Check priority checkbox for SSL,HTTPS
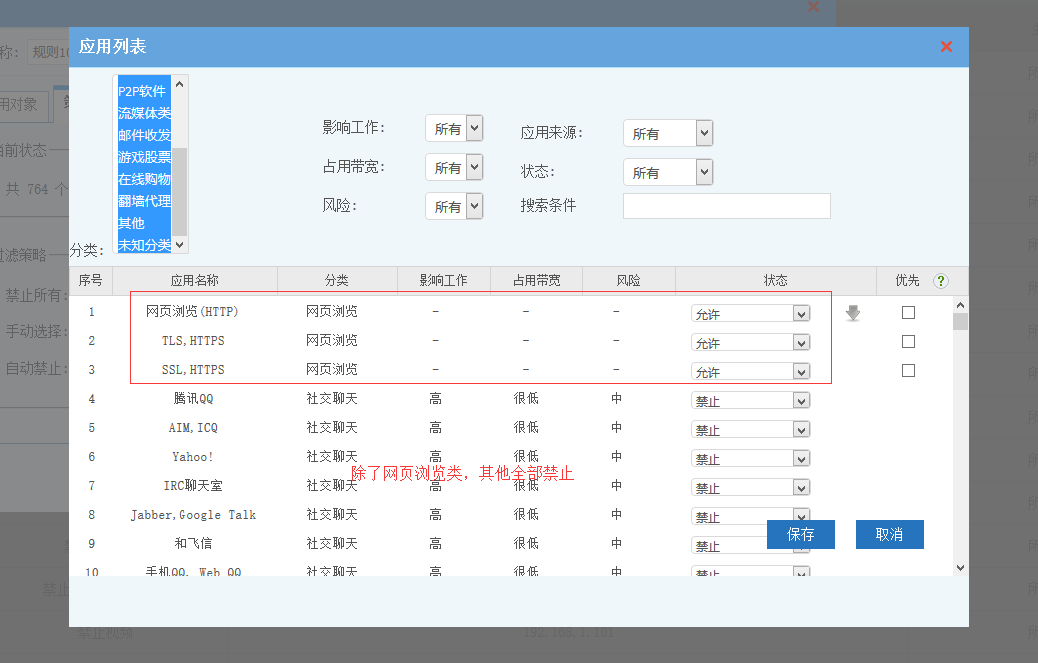 point(908,370)
